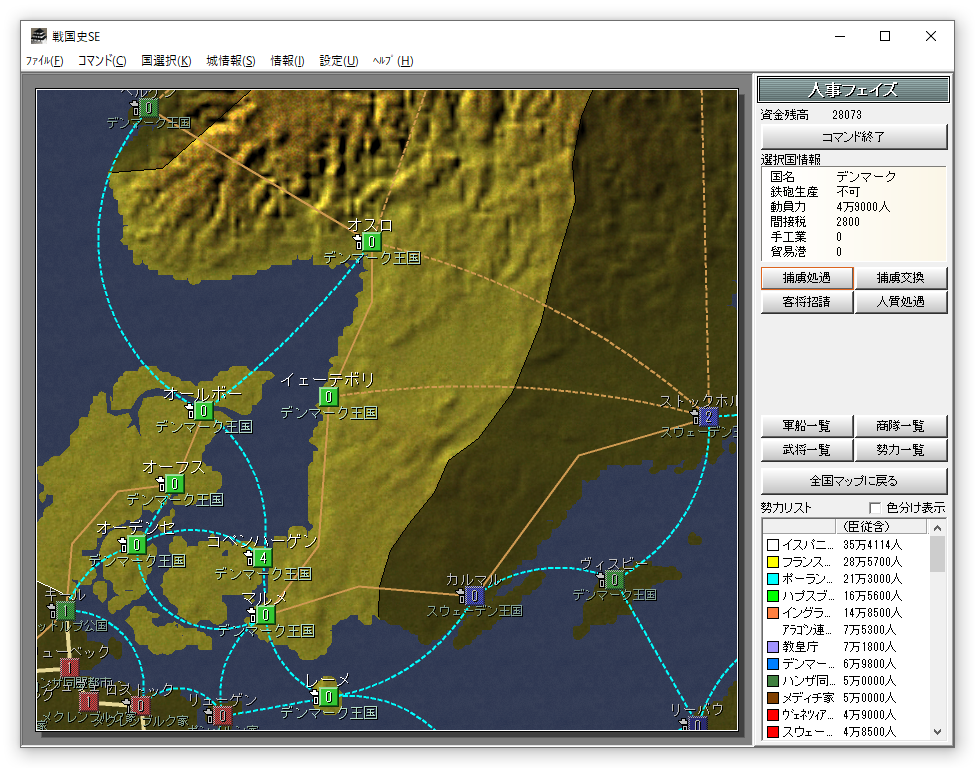Open the 武将一覧 list

[807, 451]
